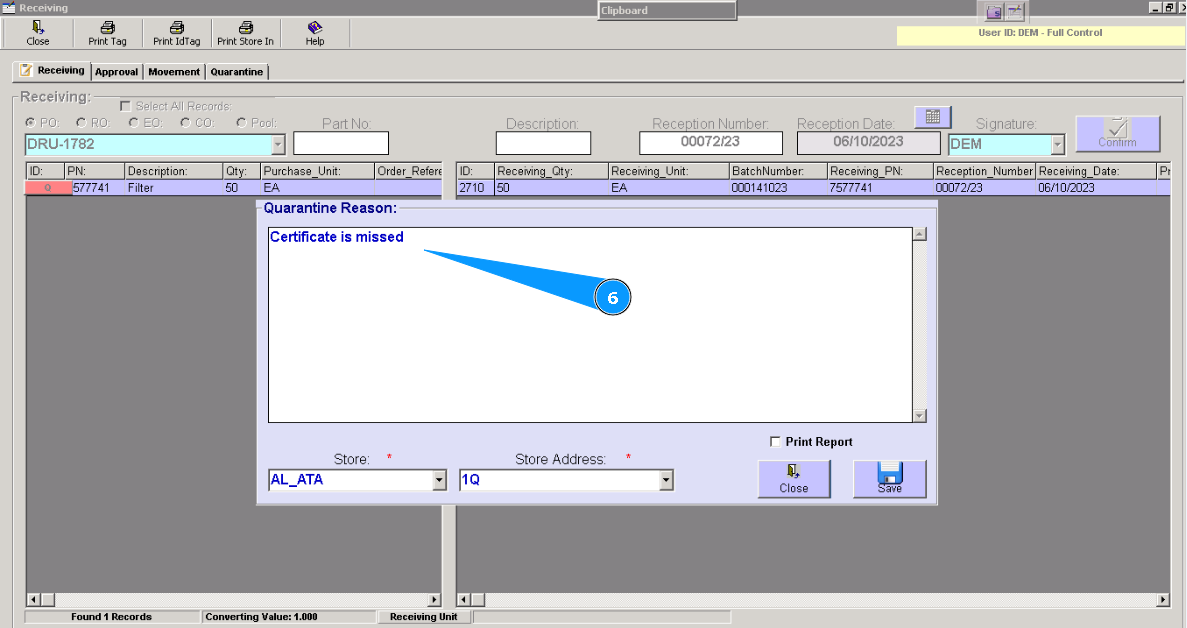
Task: Click the purple icon in top-right header
Action: pos(994,12)
